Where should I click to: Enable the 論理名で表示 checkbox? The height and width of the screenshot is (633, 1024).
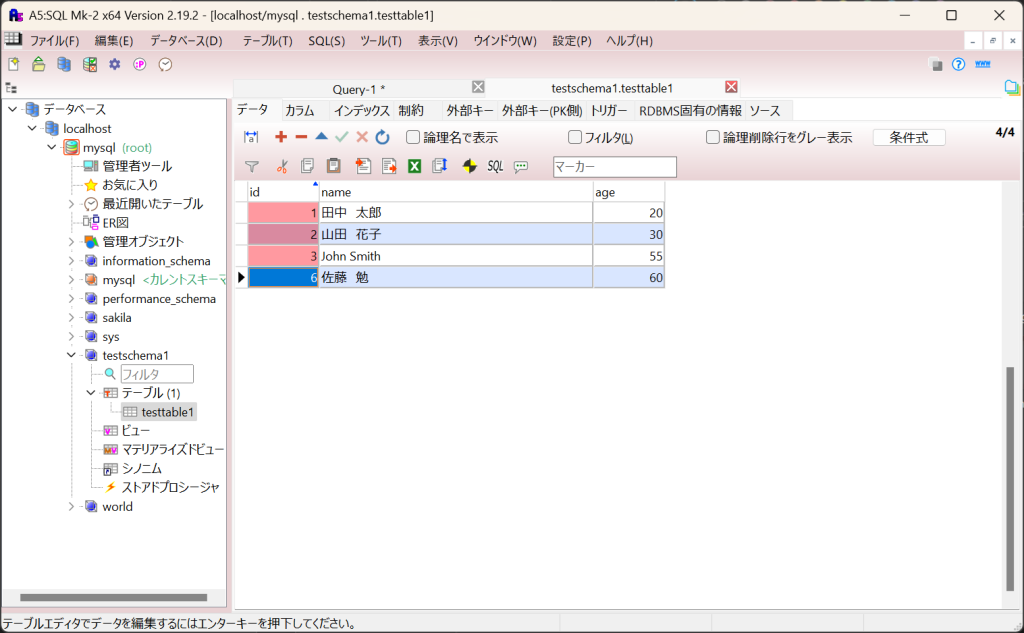(413, 138)
